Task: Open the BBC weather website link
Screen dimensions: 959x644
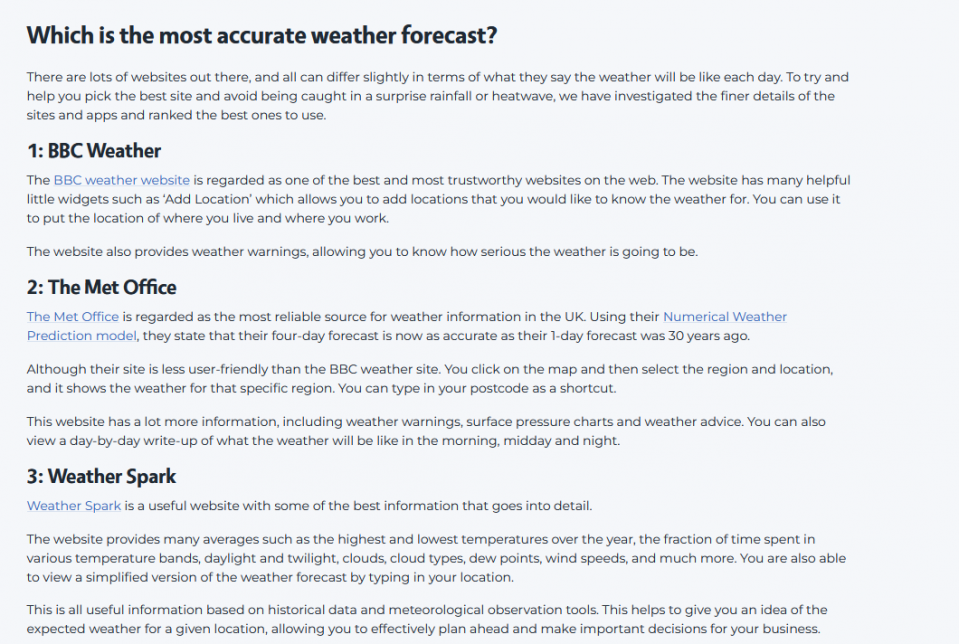Action: (x=122, y=180)
